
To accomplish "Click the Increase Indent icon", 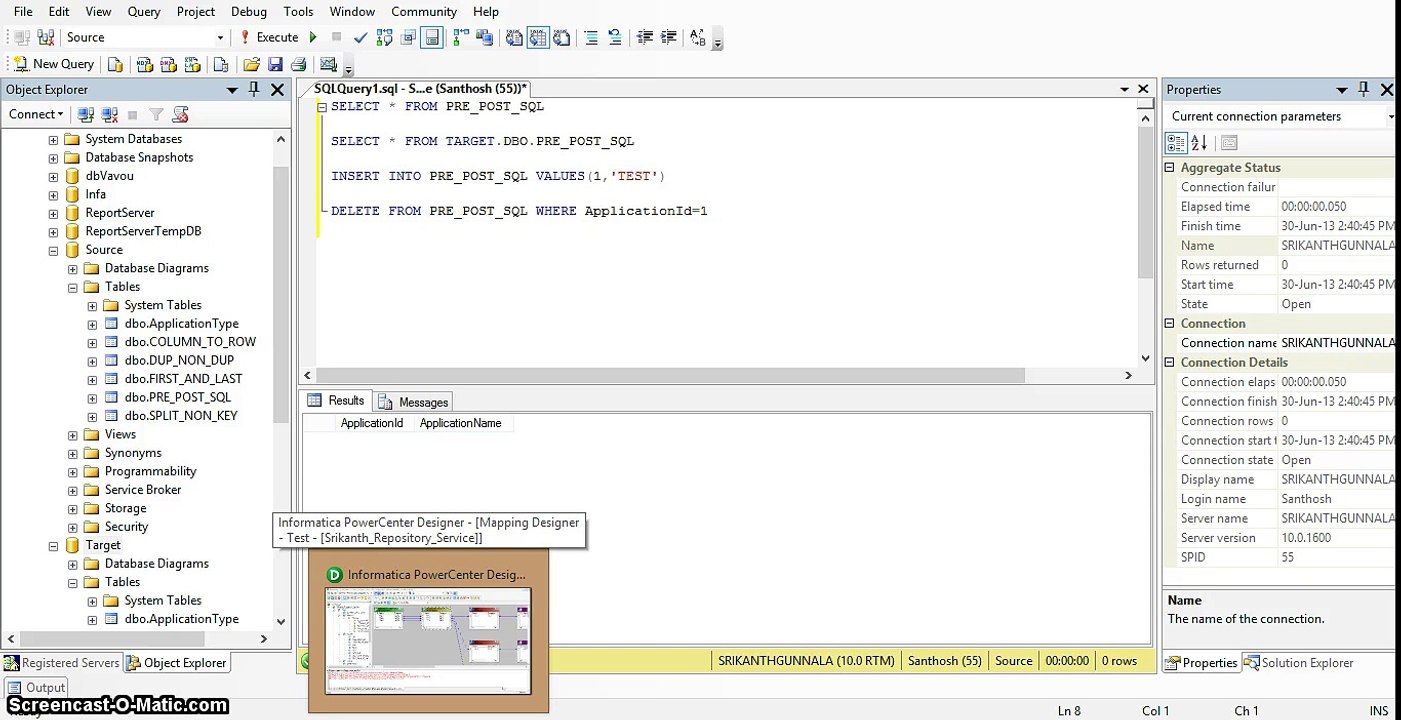I will pyautogui.click(x=669, y=37).
